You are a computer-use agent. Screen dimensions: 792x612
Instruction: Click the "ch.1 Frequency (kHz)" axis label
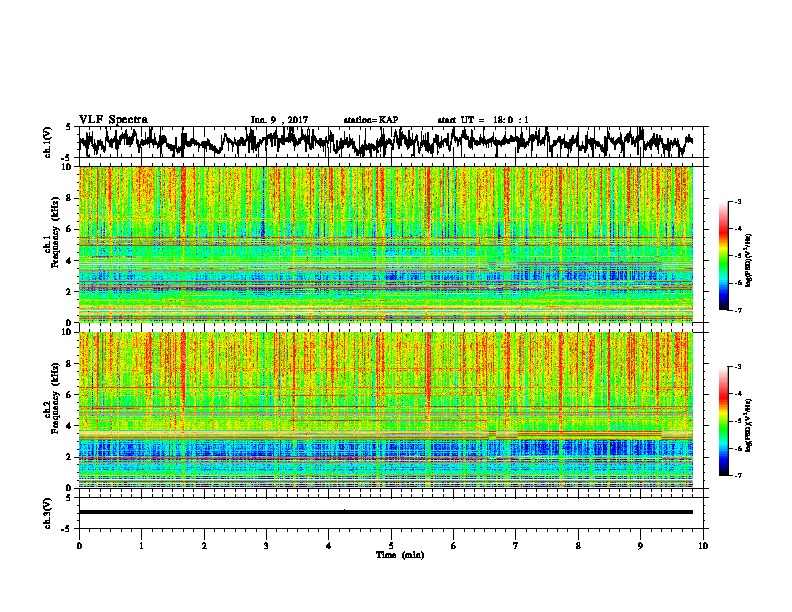coord(51,233)
